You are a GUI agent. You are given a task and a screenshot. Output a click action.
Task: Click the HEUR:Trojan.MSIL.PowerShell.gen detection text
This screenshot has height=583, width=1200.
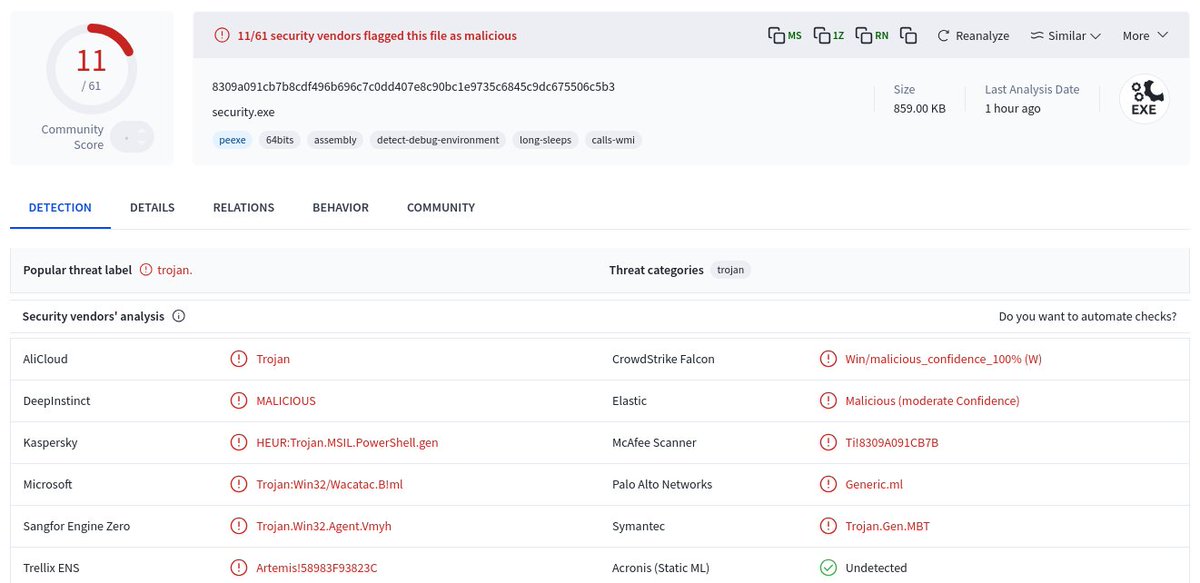coord(347,442)
